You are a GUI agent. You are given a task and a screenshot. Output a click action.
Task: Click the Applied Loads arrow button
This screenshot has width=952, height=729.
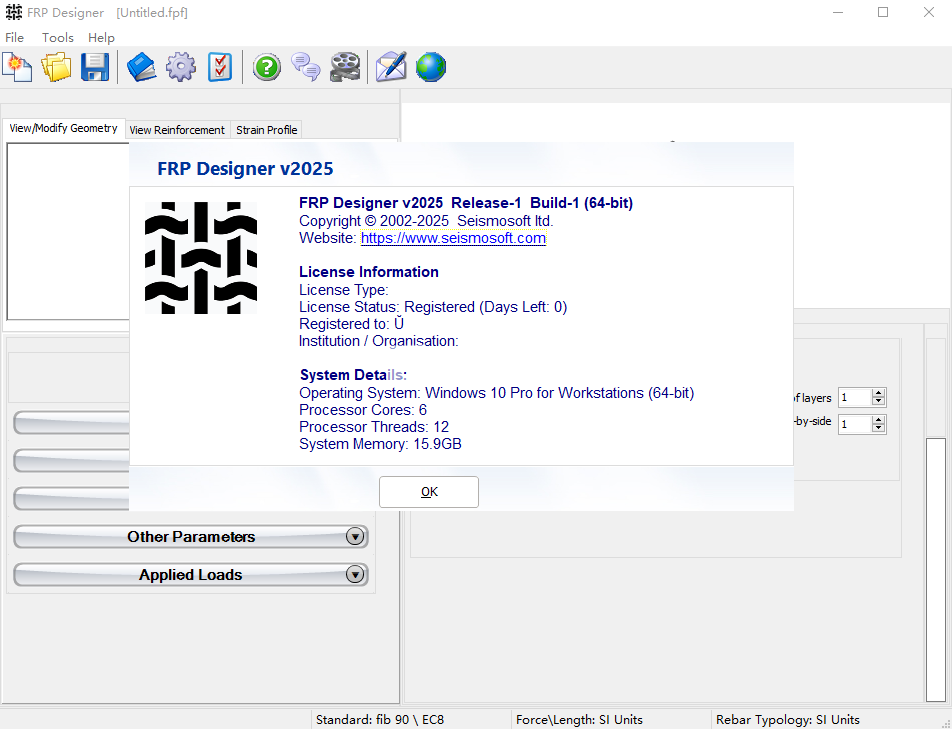point(355,574)
